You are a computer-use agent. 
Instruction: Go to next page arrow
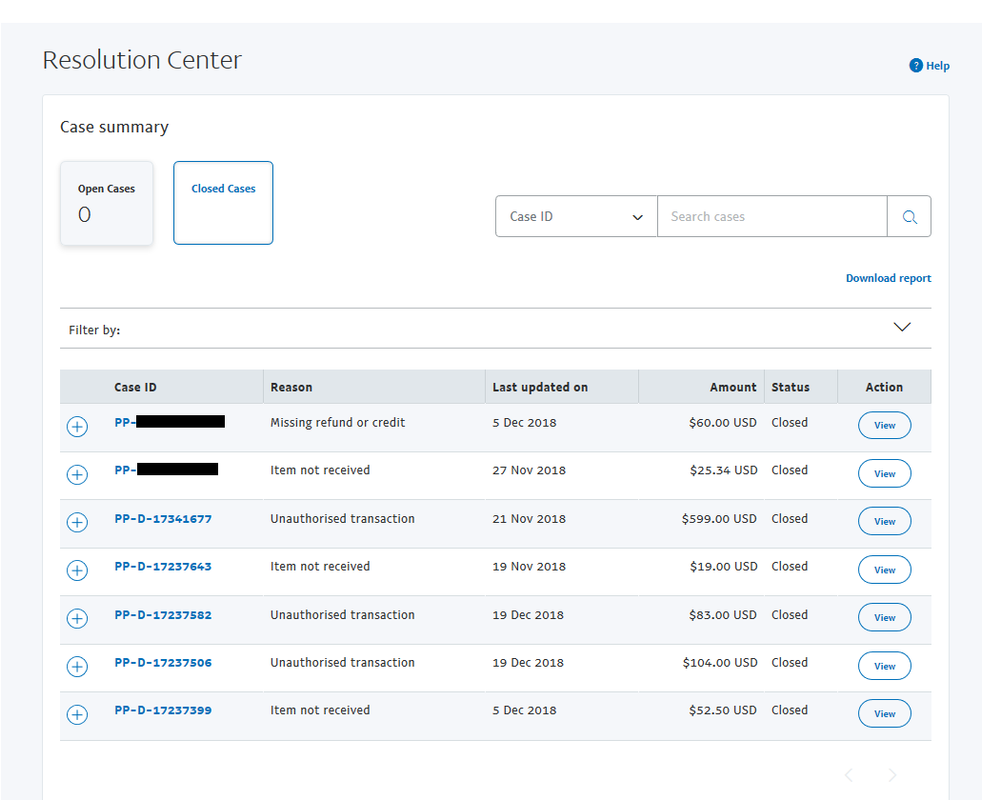pos(892,776)
